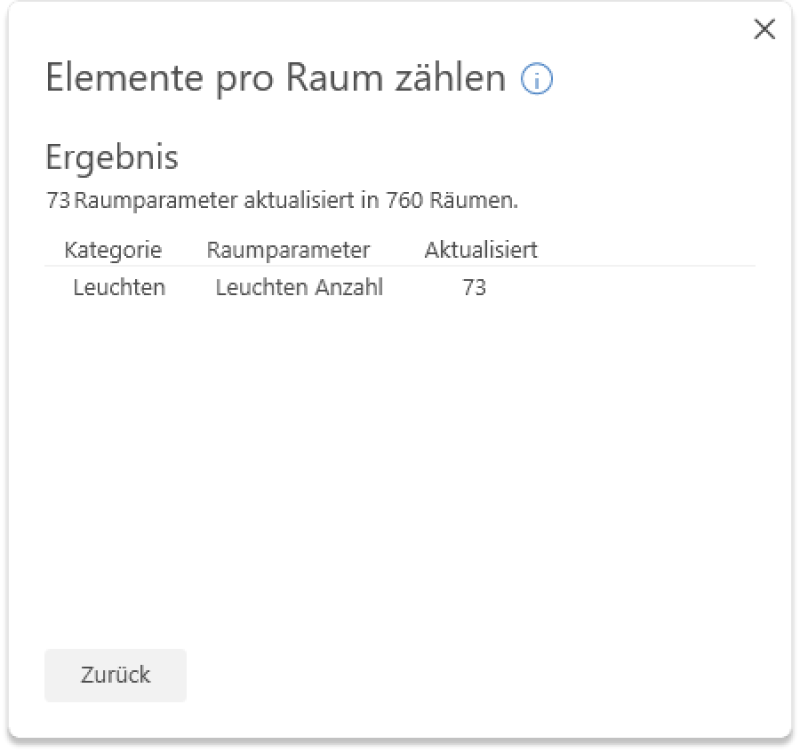Click 'Raumparameter' in the summary sentence

coord(156,200)
